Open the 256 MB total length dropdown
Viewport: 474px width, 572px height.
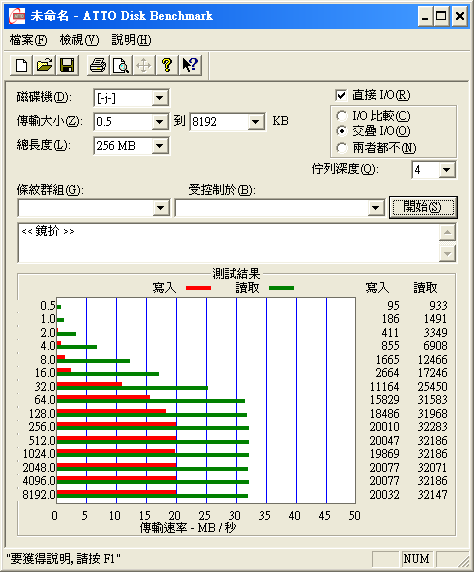click(159, 146)
